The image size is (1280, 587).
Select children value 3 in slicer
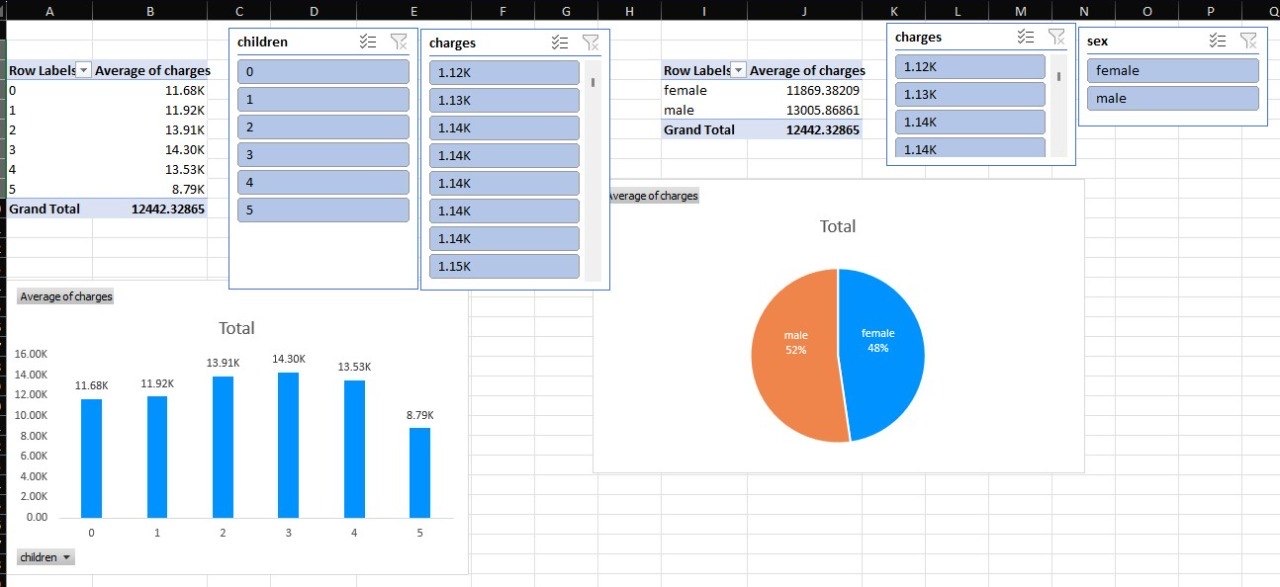tap(323, 155)
